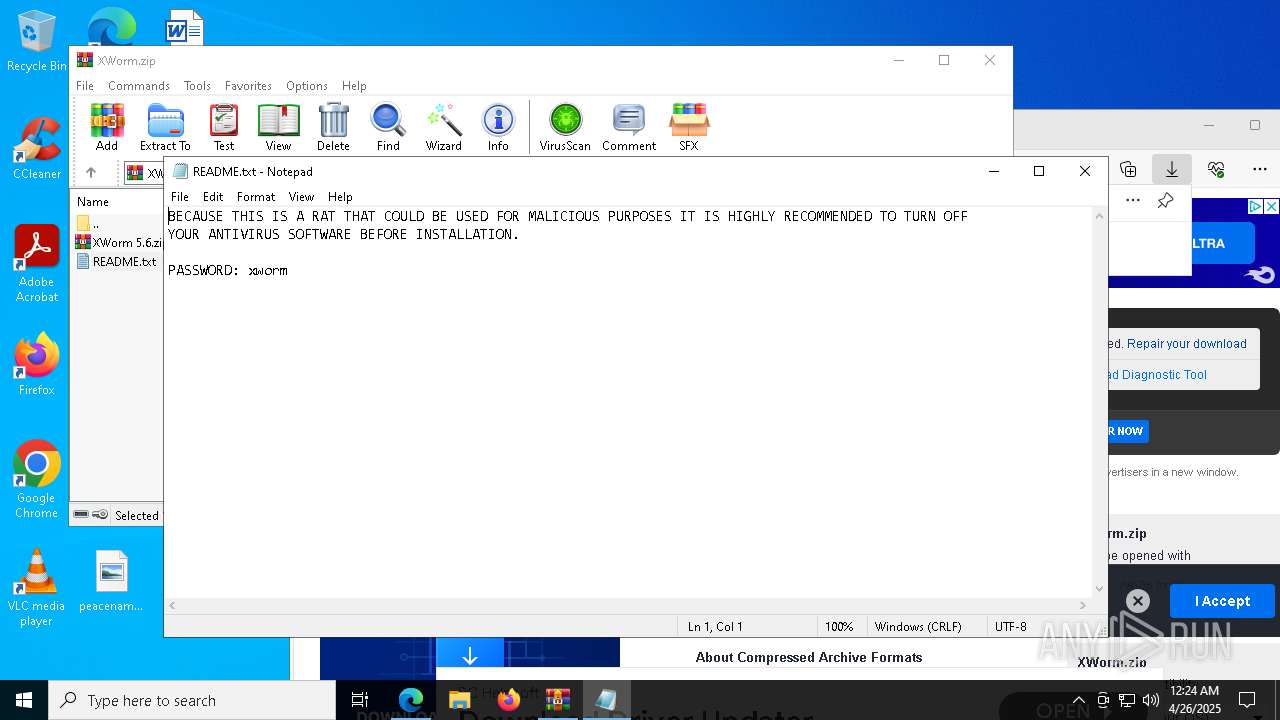Open Edge Settings and more menu
This screenshot has height=720, width=1280.
pos(1260,169)
